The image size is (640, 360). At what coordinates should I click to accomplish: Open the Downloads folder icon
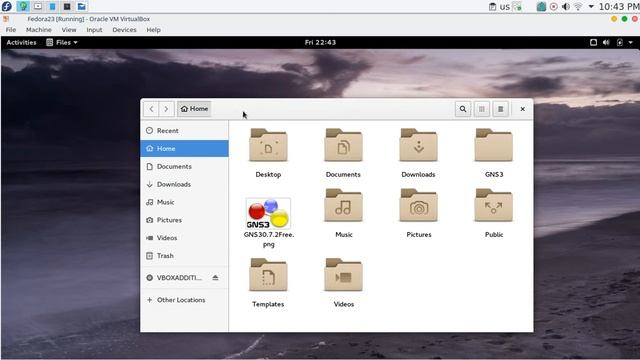point(418,145)
